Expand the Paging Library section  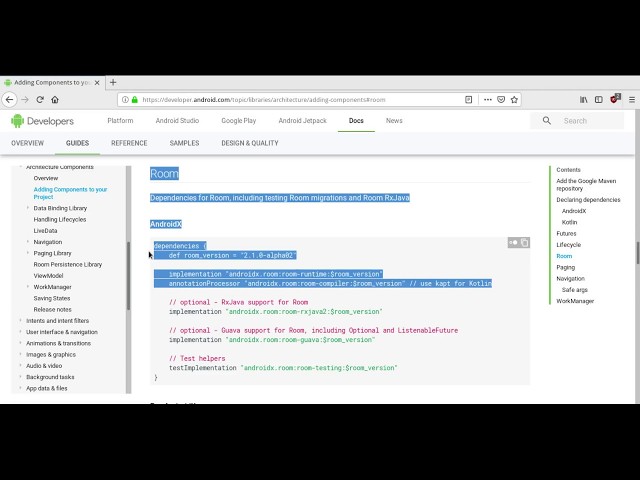[28, 253]
